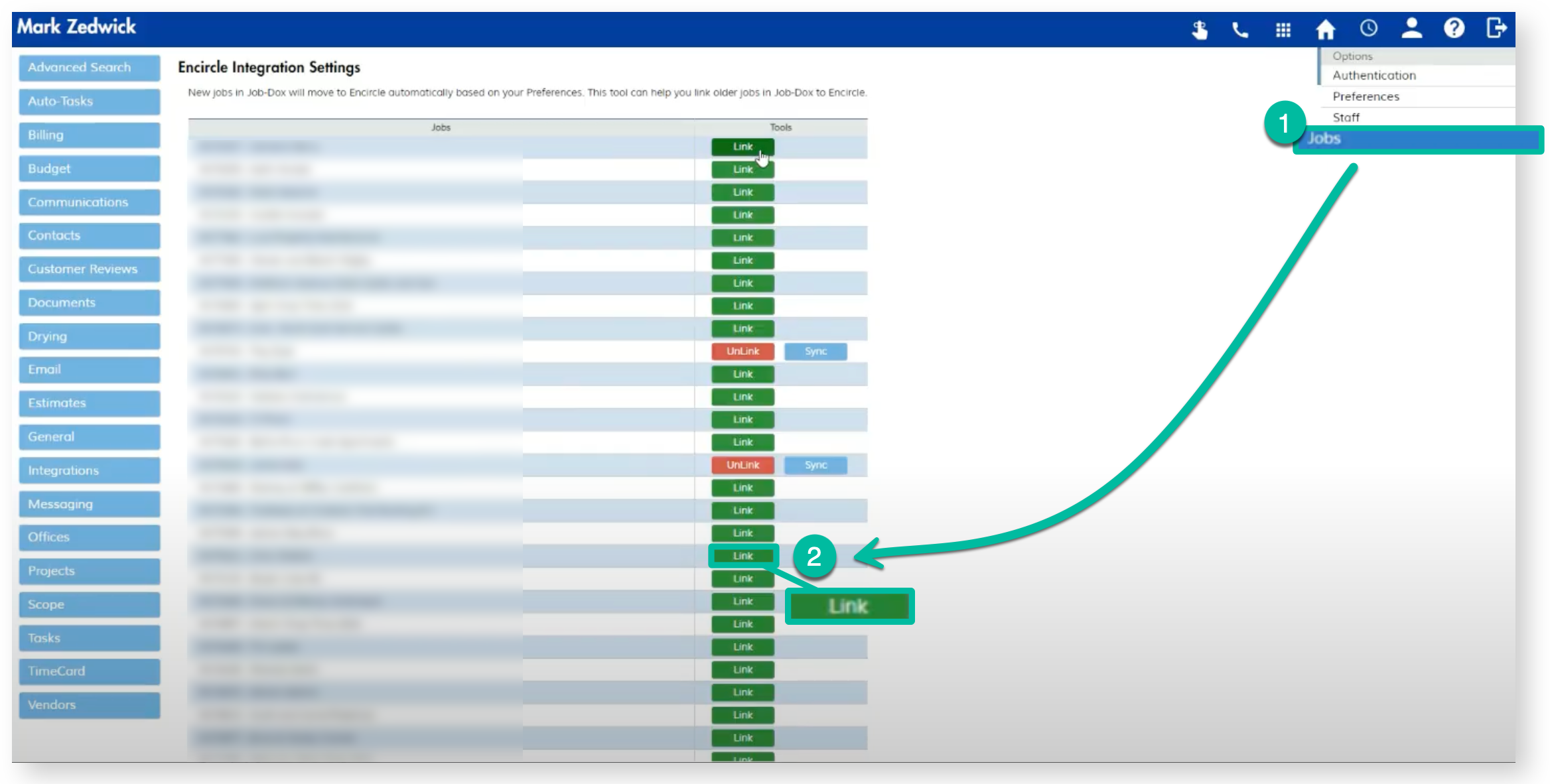The width and height of the screenshot is (1550, 784).
Task: Open Customer Reviews section
Action: pyautogui.click(x=90, y=269)
